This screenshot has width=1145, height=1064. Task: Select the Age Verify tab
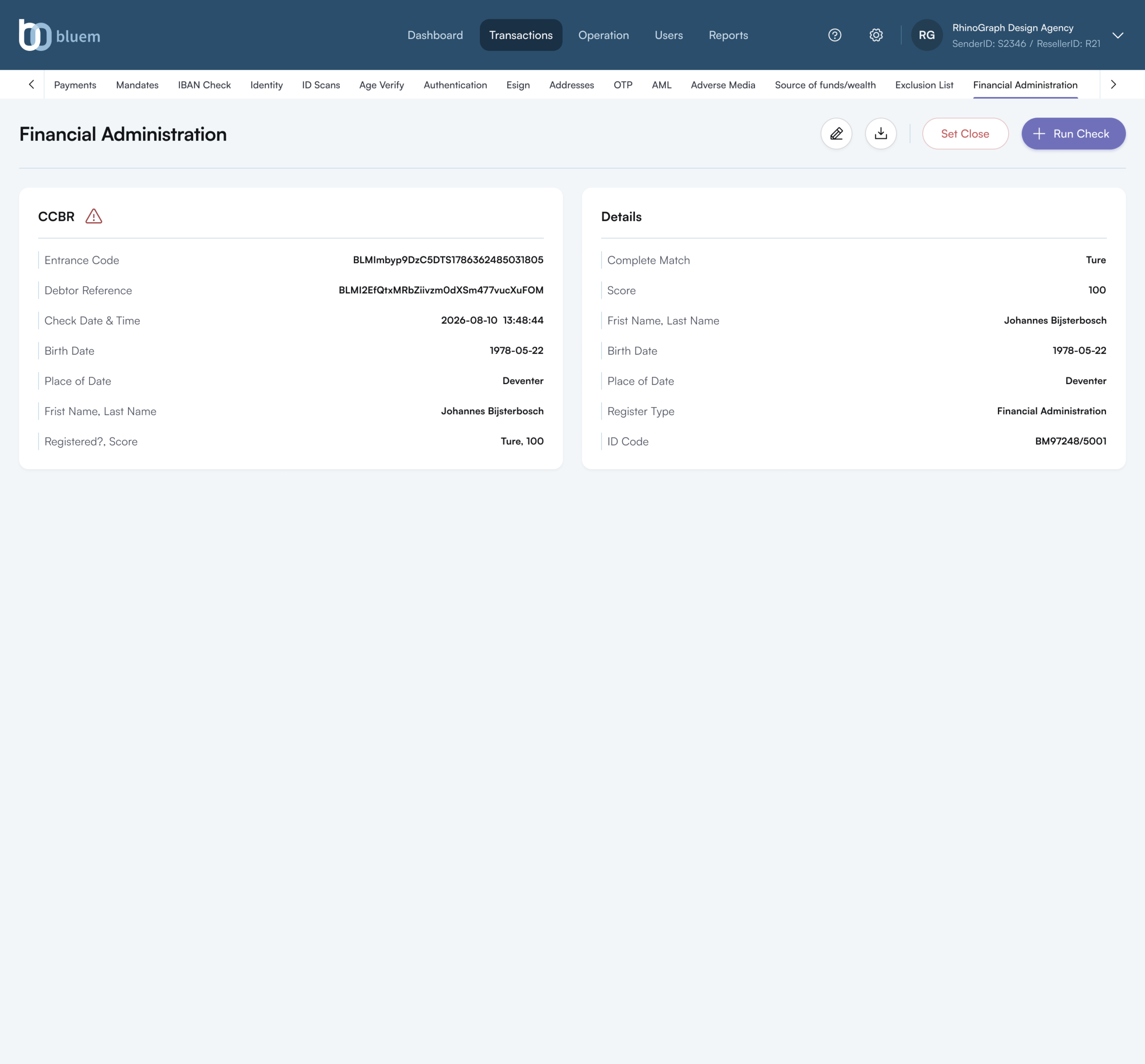tap(381, 85)
